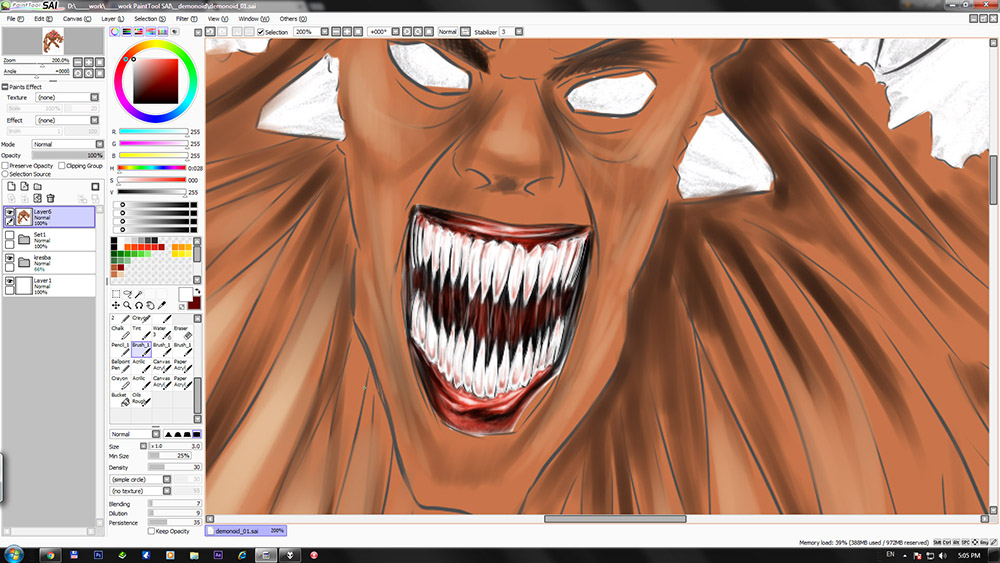
Task: Select the rectangular selection tool
Action: (115, 294)
